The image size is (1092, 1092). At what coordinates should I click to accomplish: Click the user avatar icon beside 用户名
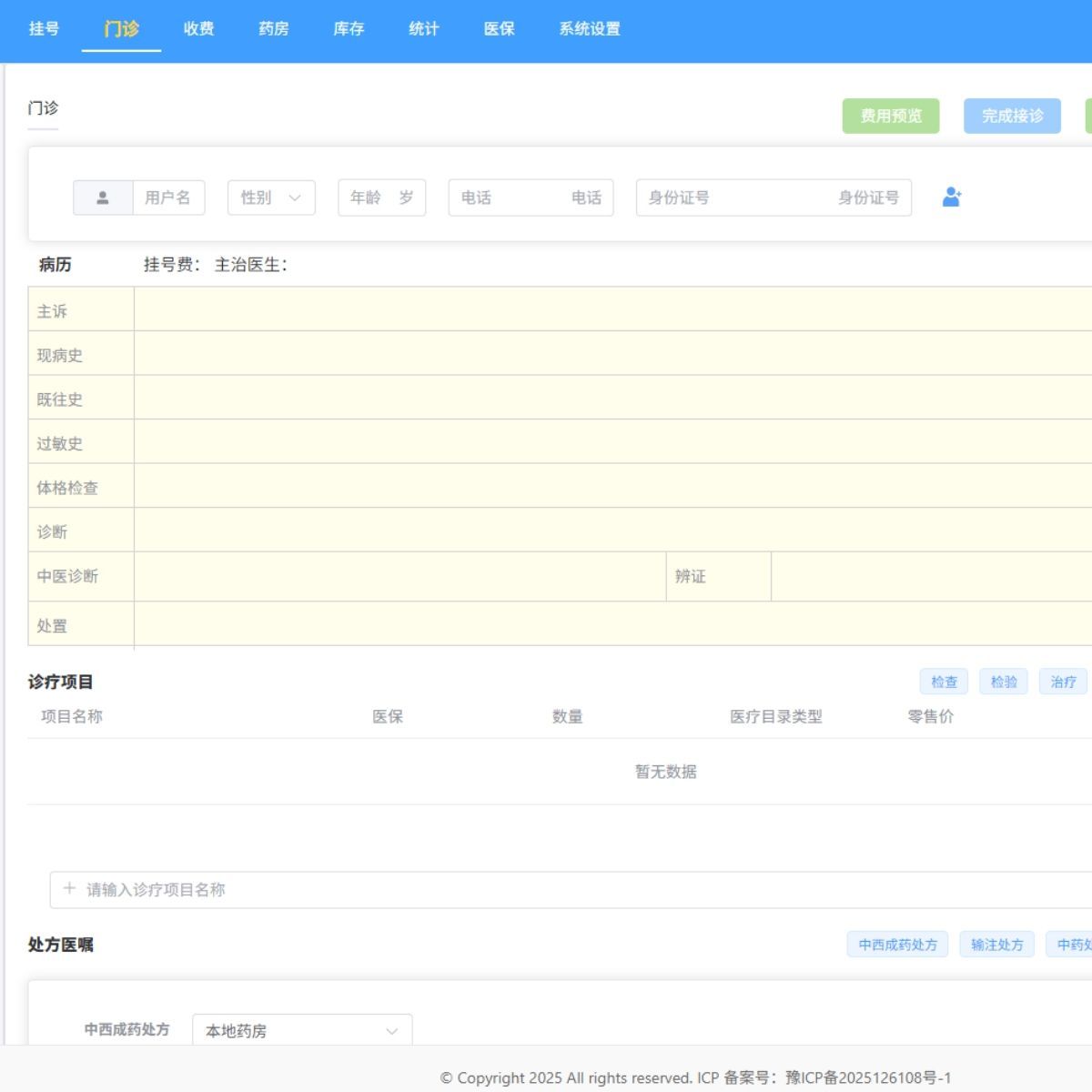(103, 197)
